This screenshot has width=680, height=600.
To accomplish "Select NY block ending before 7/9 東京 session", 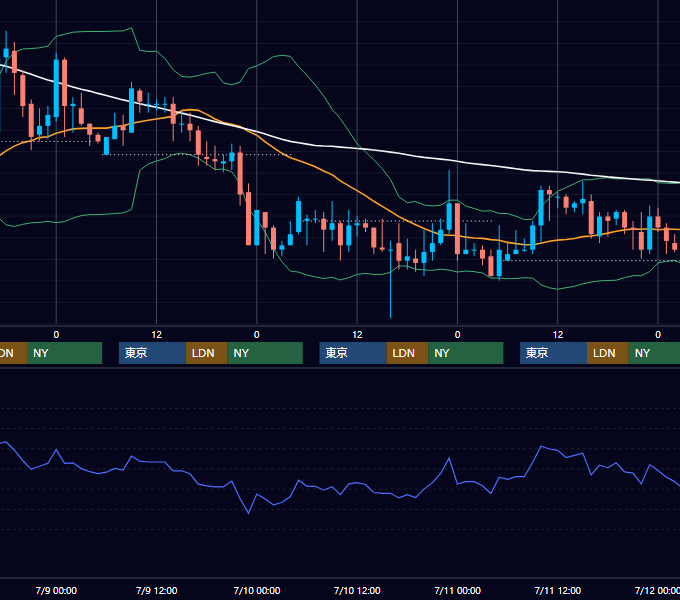I will [x=64, y=353].
